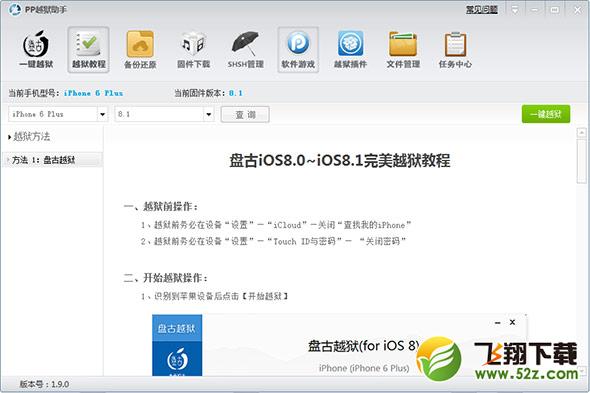The height and width of the screenshot is (393, 590).
Task: Click the 版本号：1.9.0 status text
Action: tap(44, 384)
